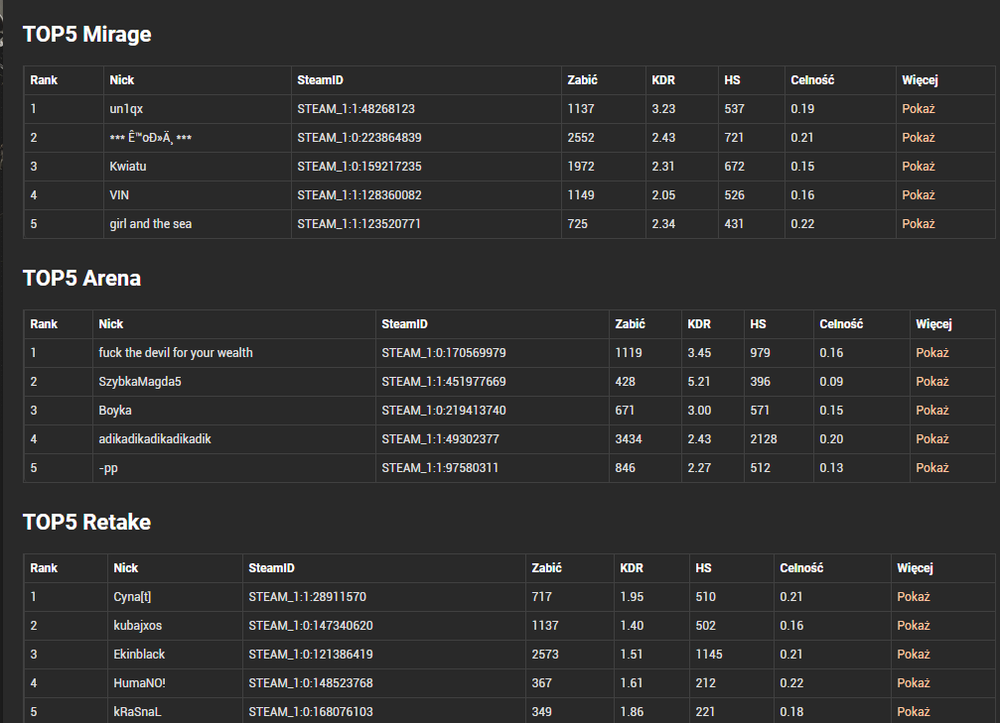Select HS value 2128
Image resolution: width=1000 pixels, height=723 pixels.
pos(763,439)
